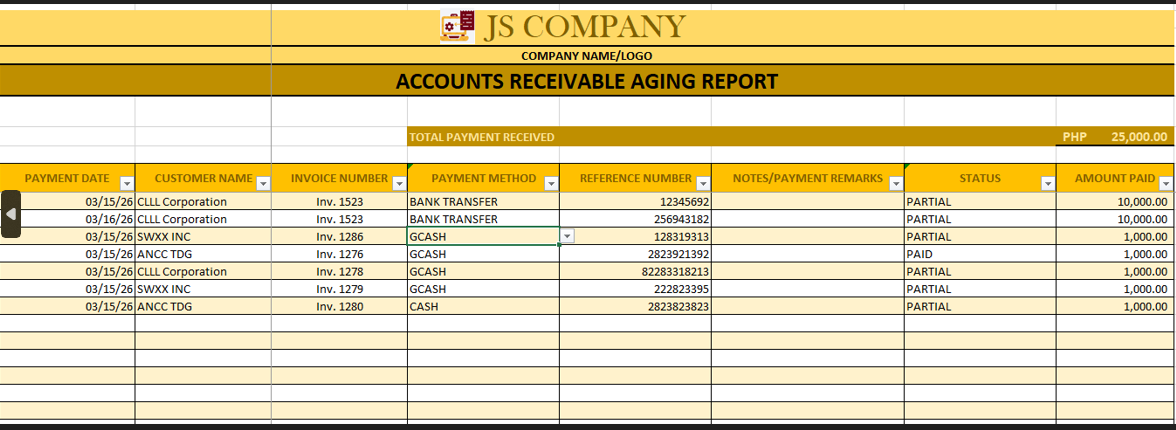Open the selected GCASH cell's dropdown arrow
1176x430 pixels.
coord(567,237)
